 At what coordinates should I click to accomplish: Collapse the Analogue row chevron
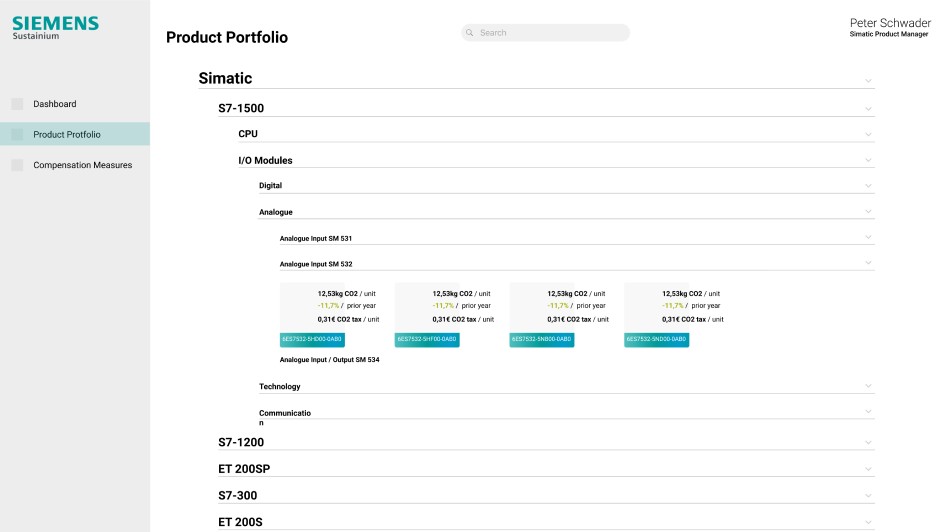[868, 212]
